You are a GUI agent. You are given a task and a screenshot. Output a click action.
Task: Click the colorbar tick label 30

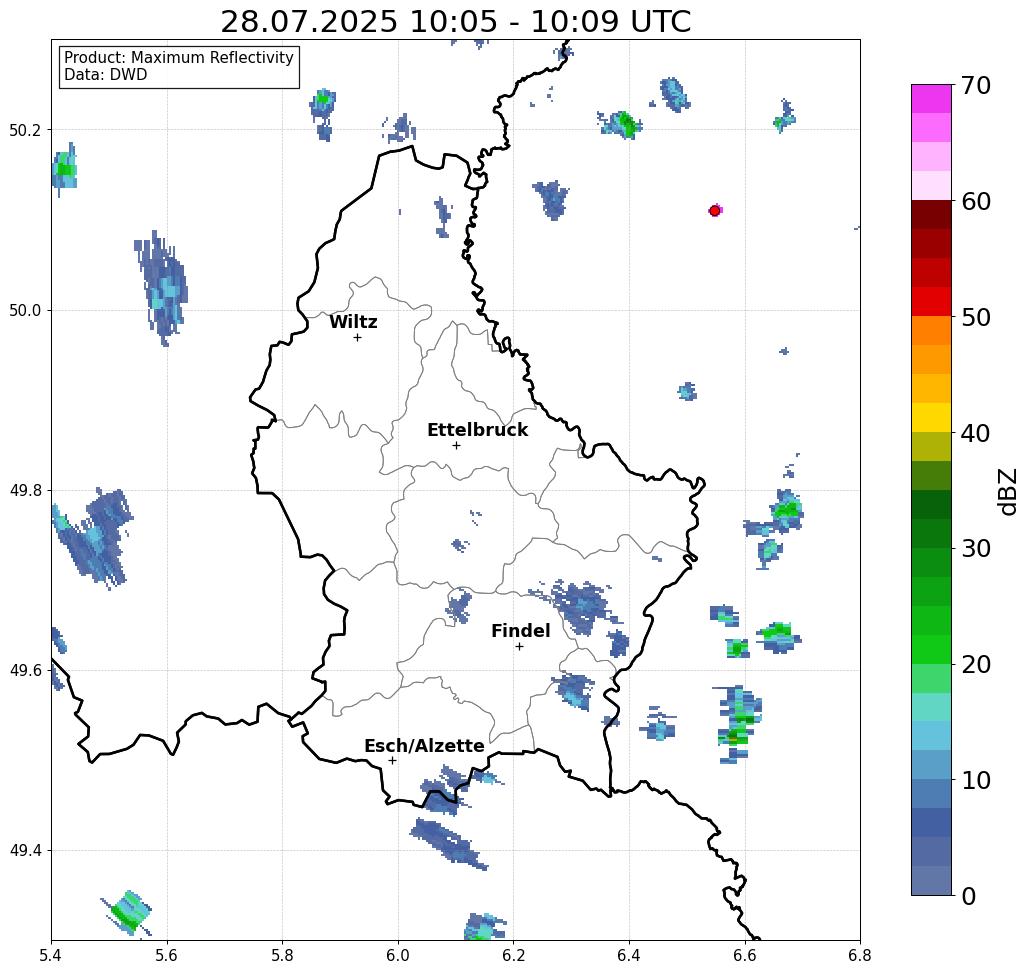tap(975, 549)
